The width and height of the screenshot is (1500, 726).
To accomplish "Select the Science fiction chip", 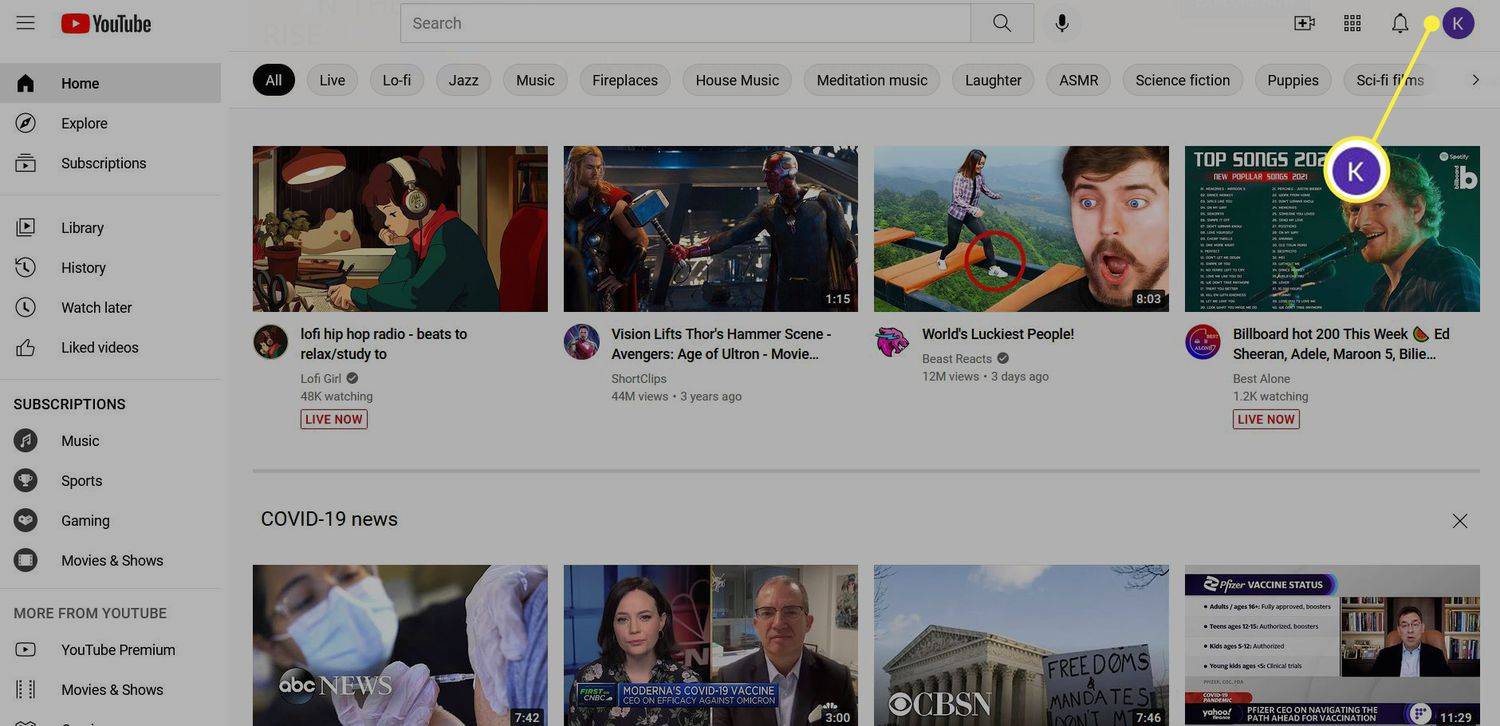I will tap(1183, 80).
